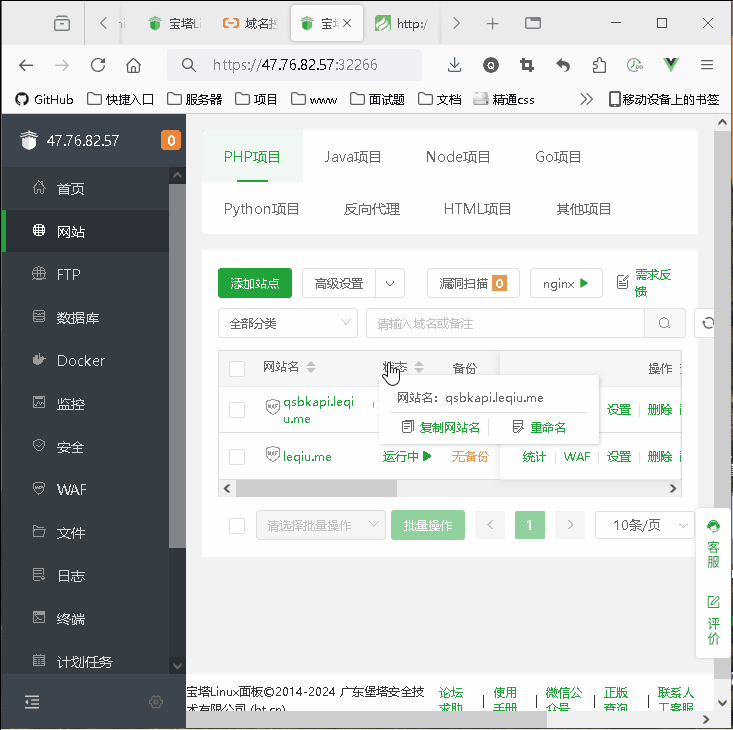Click 重命名 in the popup

tap(539, 427)
